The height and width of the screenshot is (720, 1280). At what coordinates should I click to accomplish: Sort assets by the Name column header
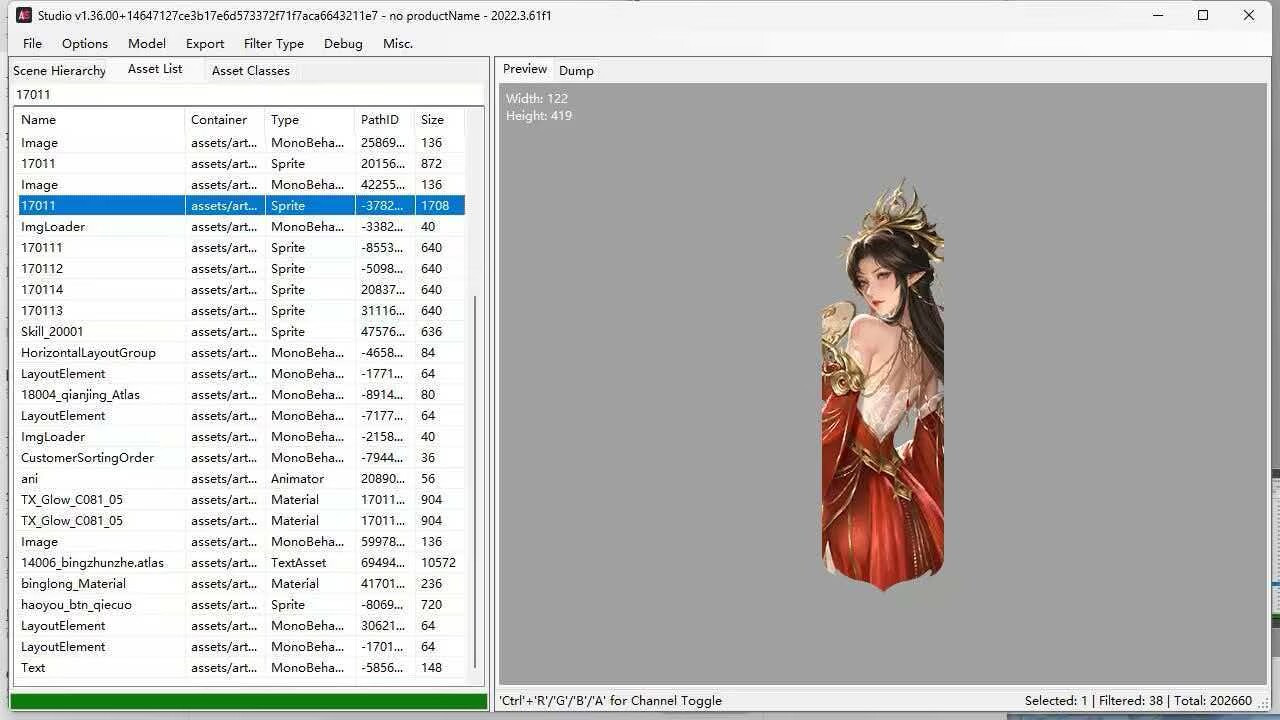(101, 119)
